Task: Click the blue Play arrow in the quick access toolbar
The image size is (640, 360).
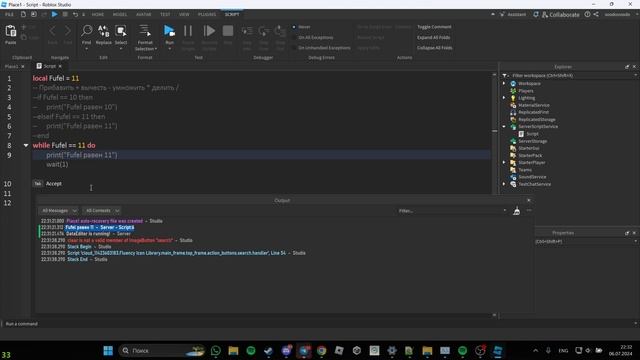Action: [54, 14]
